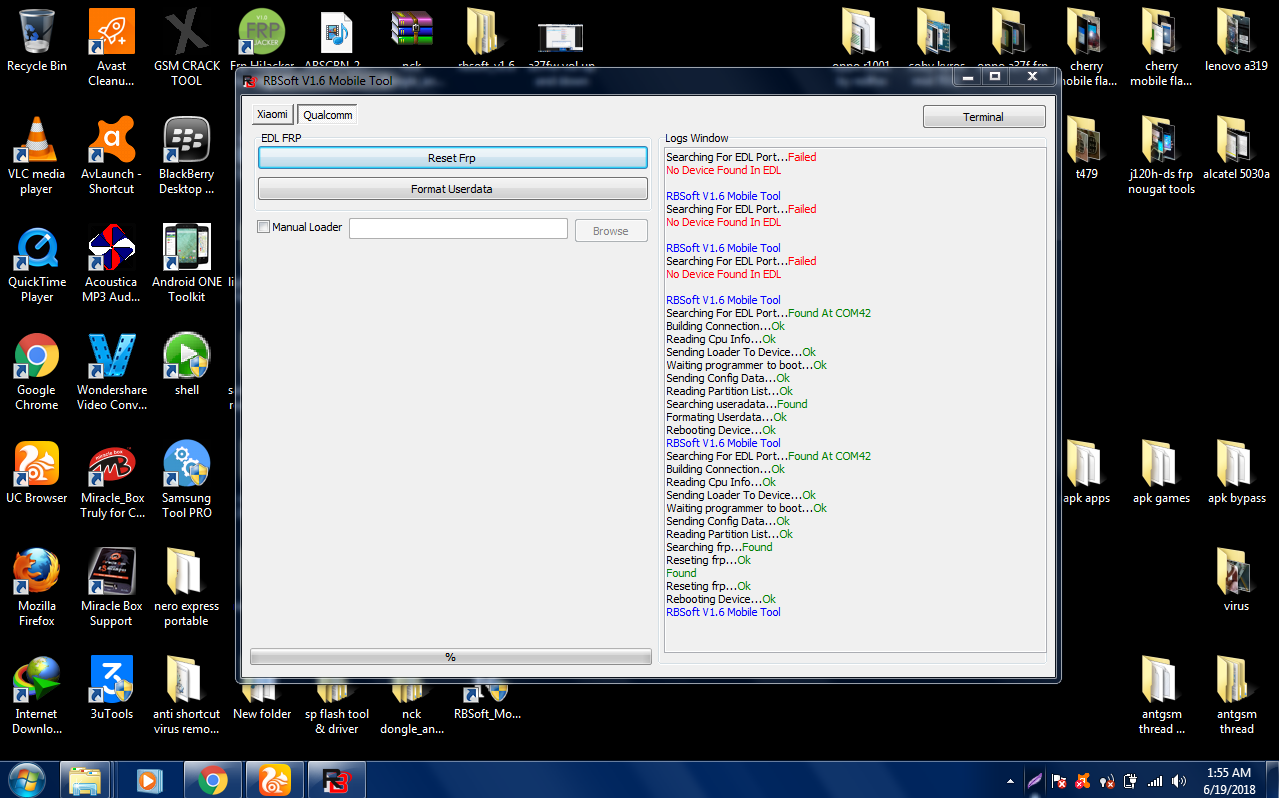Select the GSM CRACK TOOL icon

tap(187, 47)
